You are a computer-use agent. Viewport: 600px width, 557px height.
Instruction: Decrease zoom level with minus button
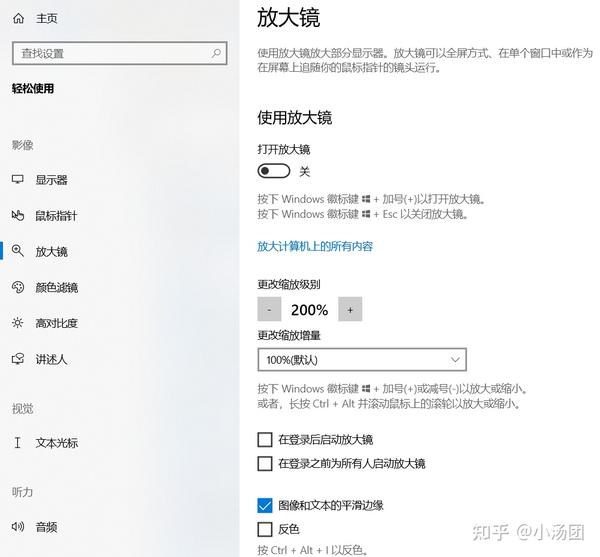[x=269, y=309]
